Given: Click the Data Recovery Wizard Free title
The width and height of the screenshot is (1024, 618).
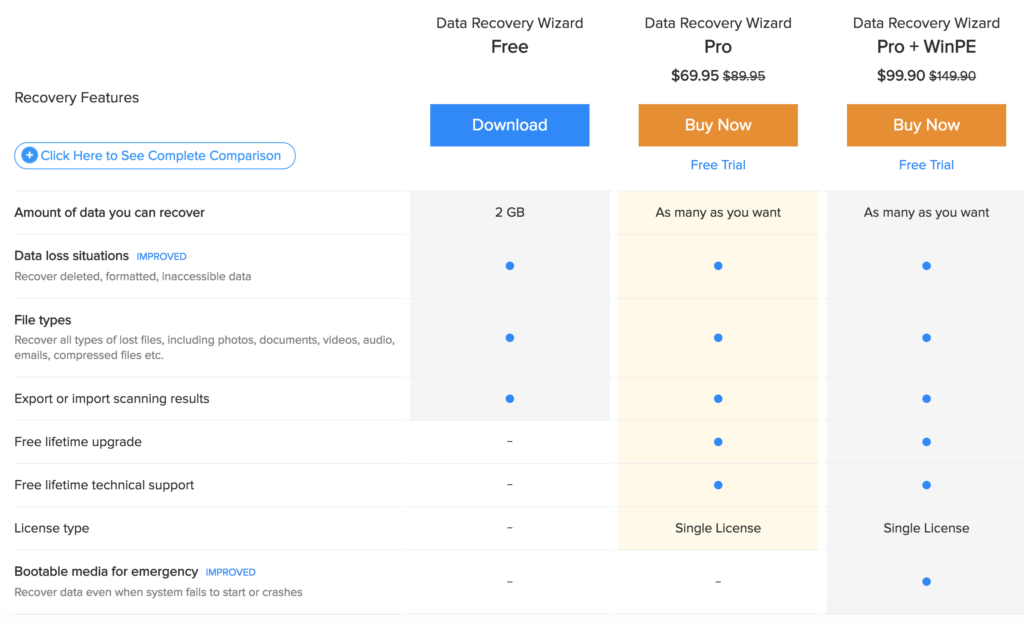Looking at the screenshot, I should click(x=509, y=35).
